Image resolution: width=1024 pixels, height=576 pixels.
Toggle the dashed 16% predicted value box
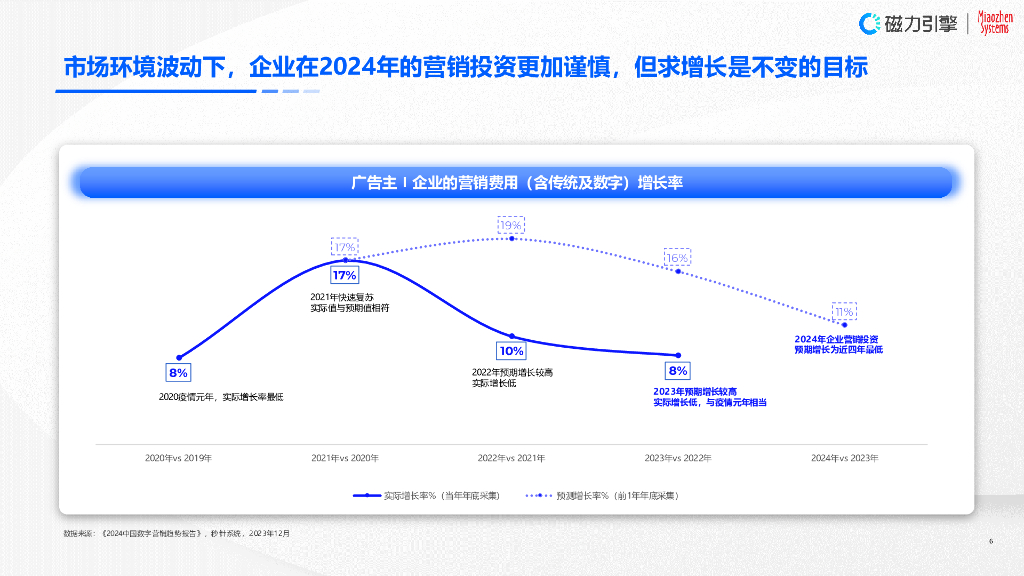coord(675,257)
